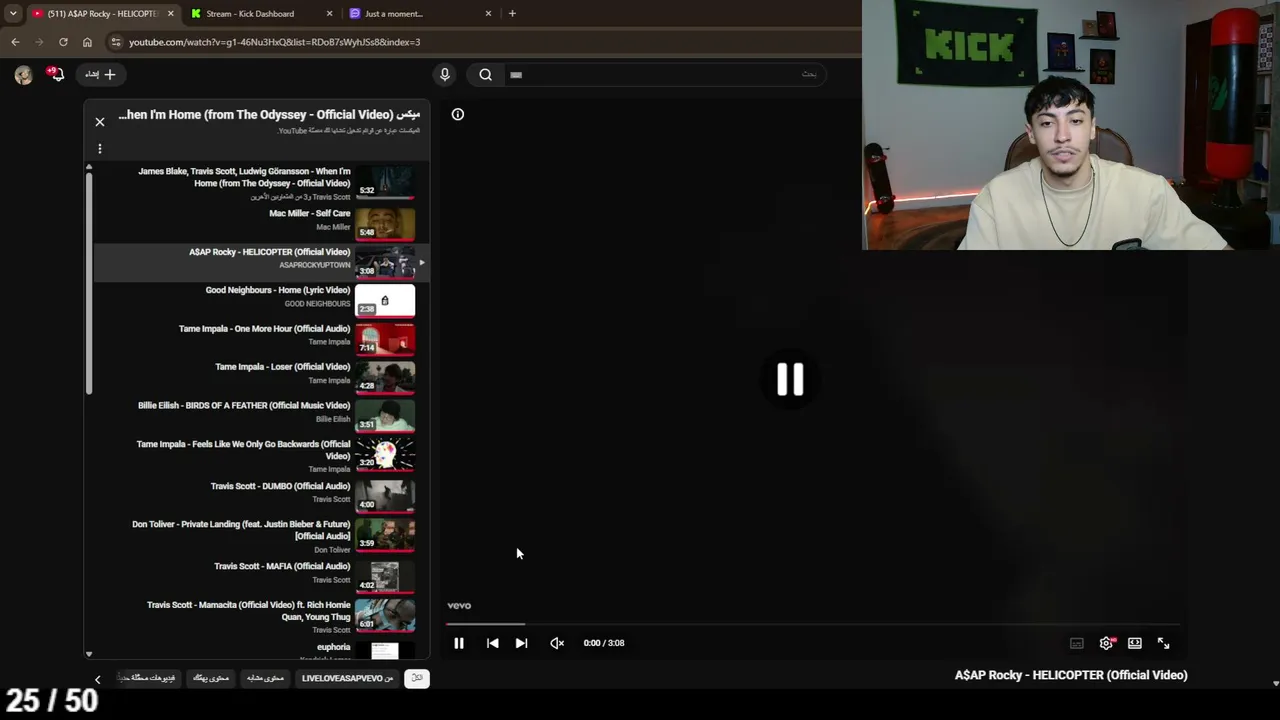
Task: Click the A$AP Rocky - HELICOPTER video title
Action: pos(1071,675)
